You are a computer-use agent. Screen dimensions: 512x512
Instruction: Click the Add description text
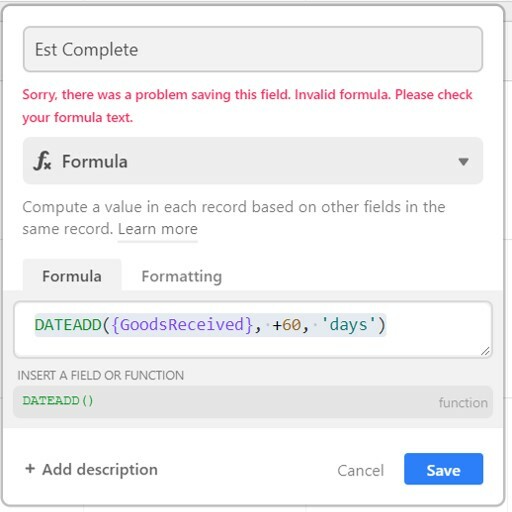[100, 470]
